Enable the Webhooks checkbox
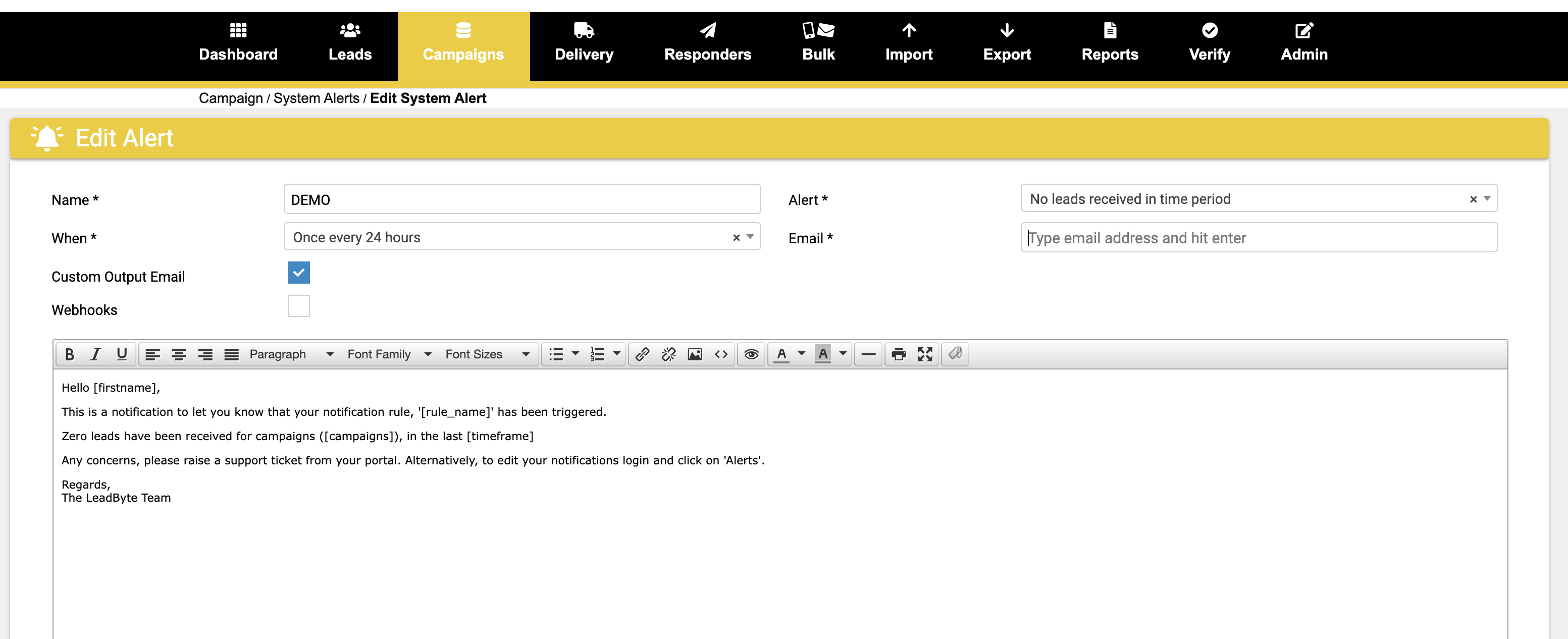 [x=299, y=306]
